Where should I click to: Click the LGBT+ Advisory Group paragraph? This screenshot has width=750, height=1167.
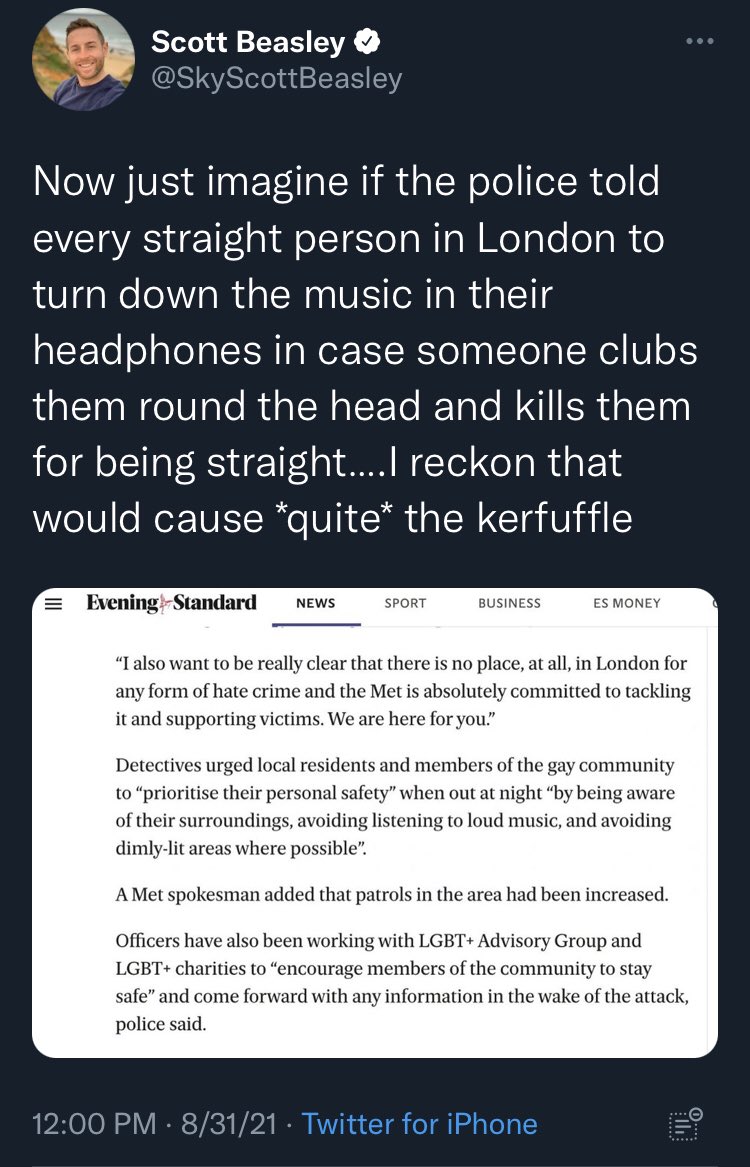[x=402, y=982]
